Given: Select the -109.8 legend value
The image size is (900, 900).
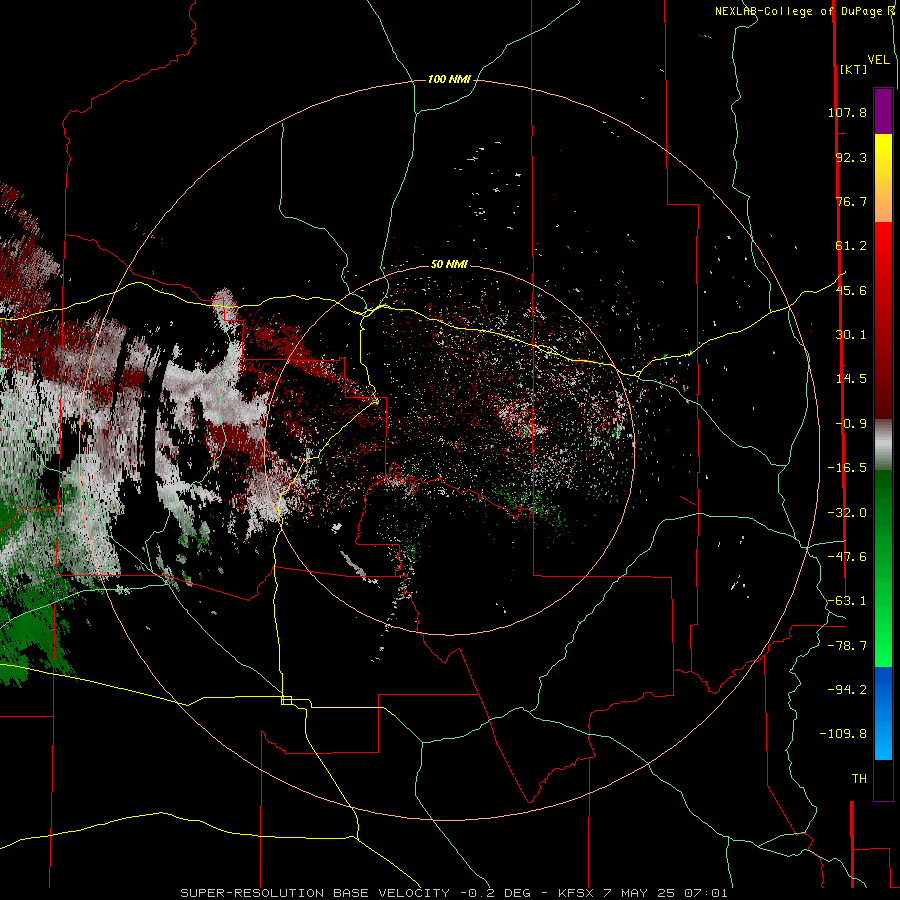Looking at the screenshot, I should click(x=843, y=734).
